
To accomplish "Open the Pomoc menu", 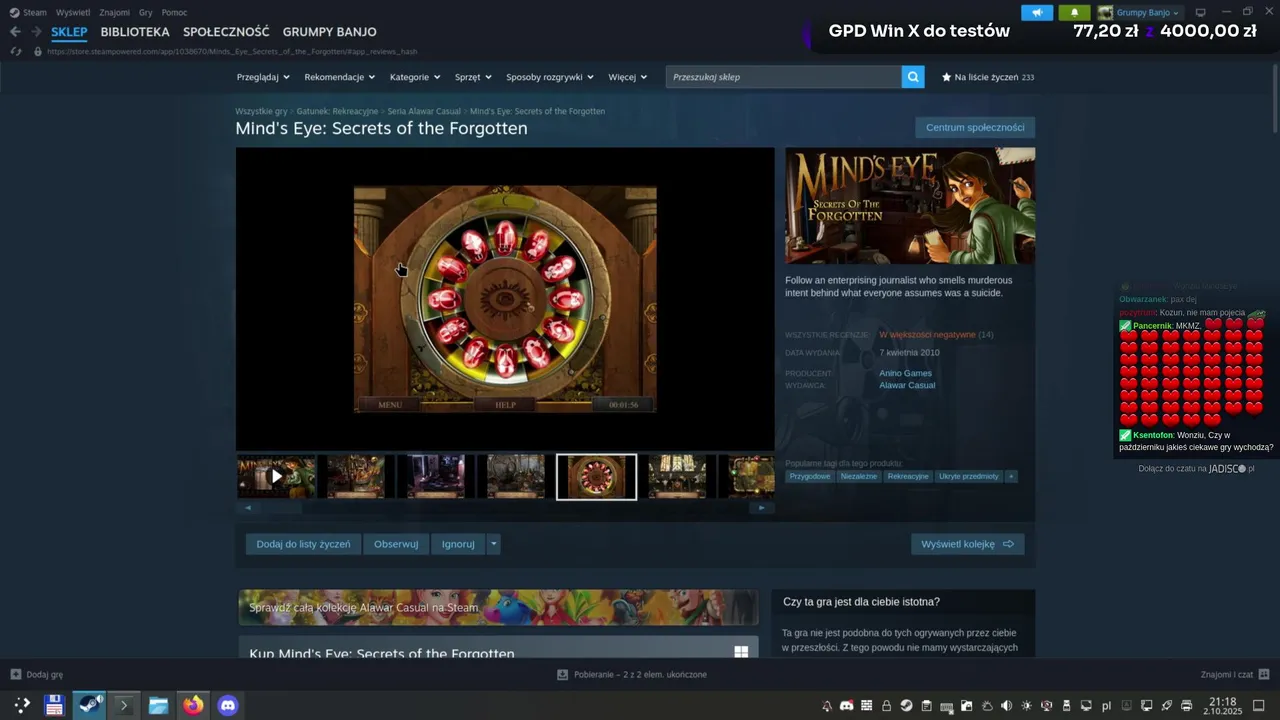I will [174, 12].
